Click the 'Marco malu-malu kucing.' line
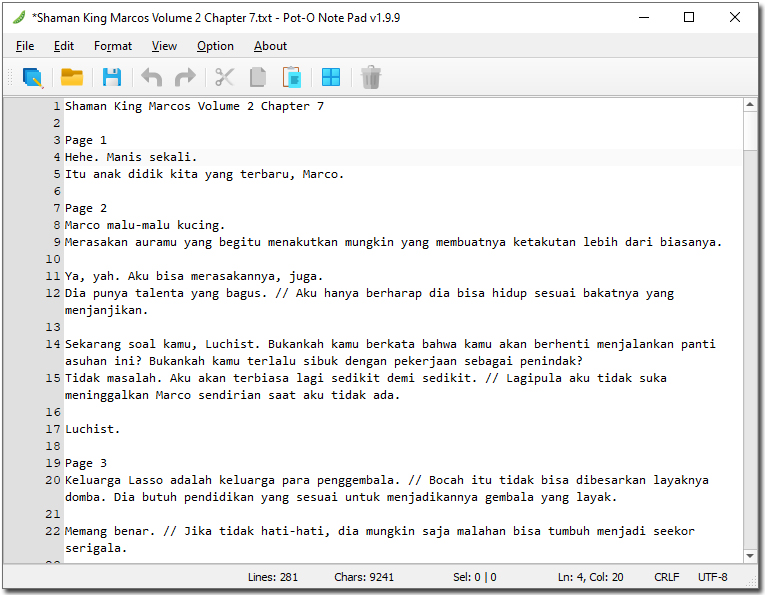The image size is (765, 595). [145, 225]
